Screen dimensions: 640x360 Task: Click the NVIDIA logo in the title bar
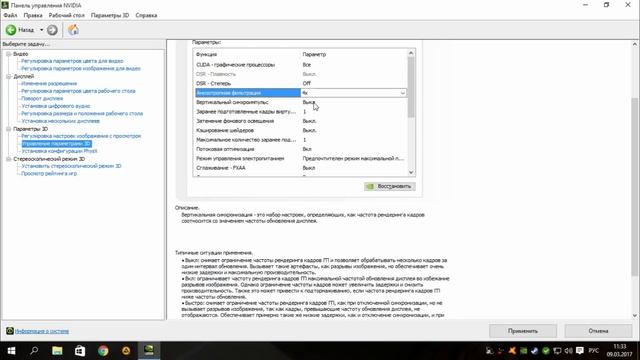[5, 5]
